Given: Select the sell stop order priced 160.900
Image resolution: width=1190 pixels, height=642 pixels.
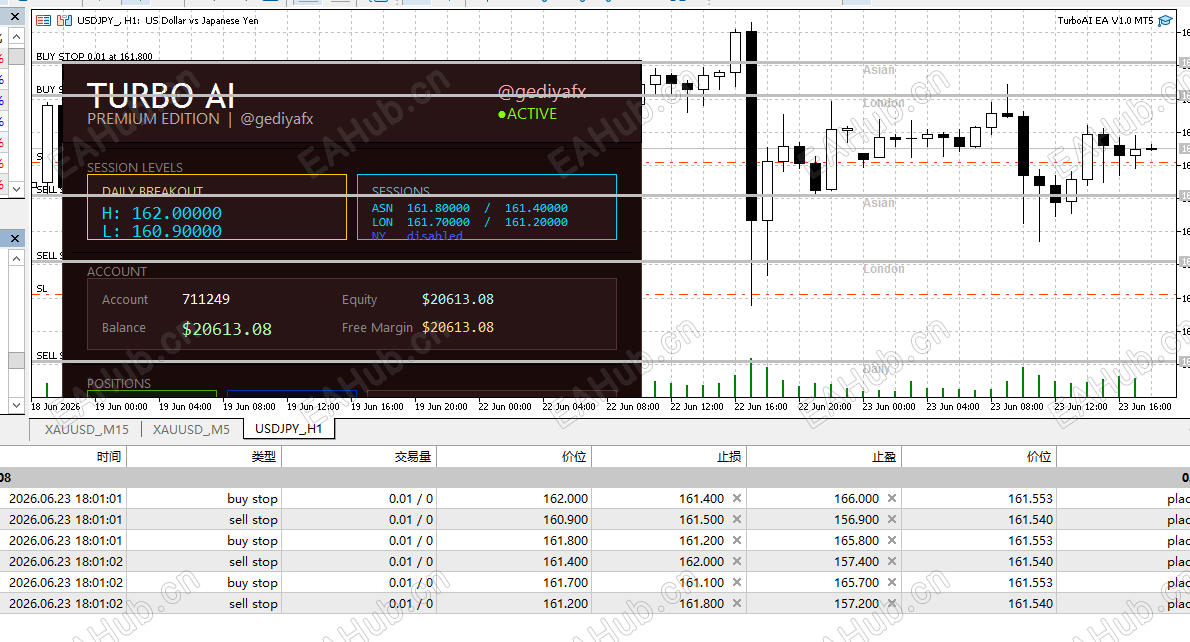Looking at the screenshot, I should tap(595, 520).
